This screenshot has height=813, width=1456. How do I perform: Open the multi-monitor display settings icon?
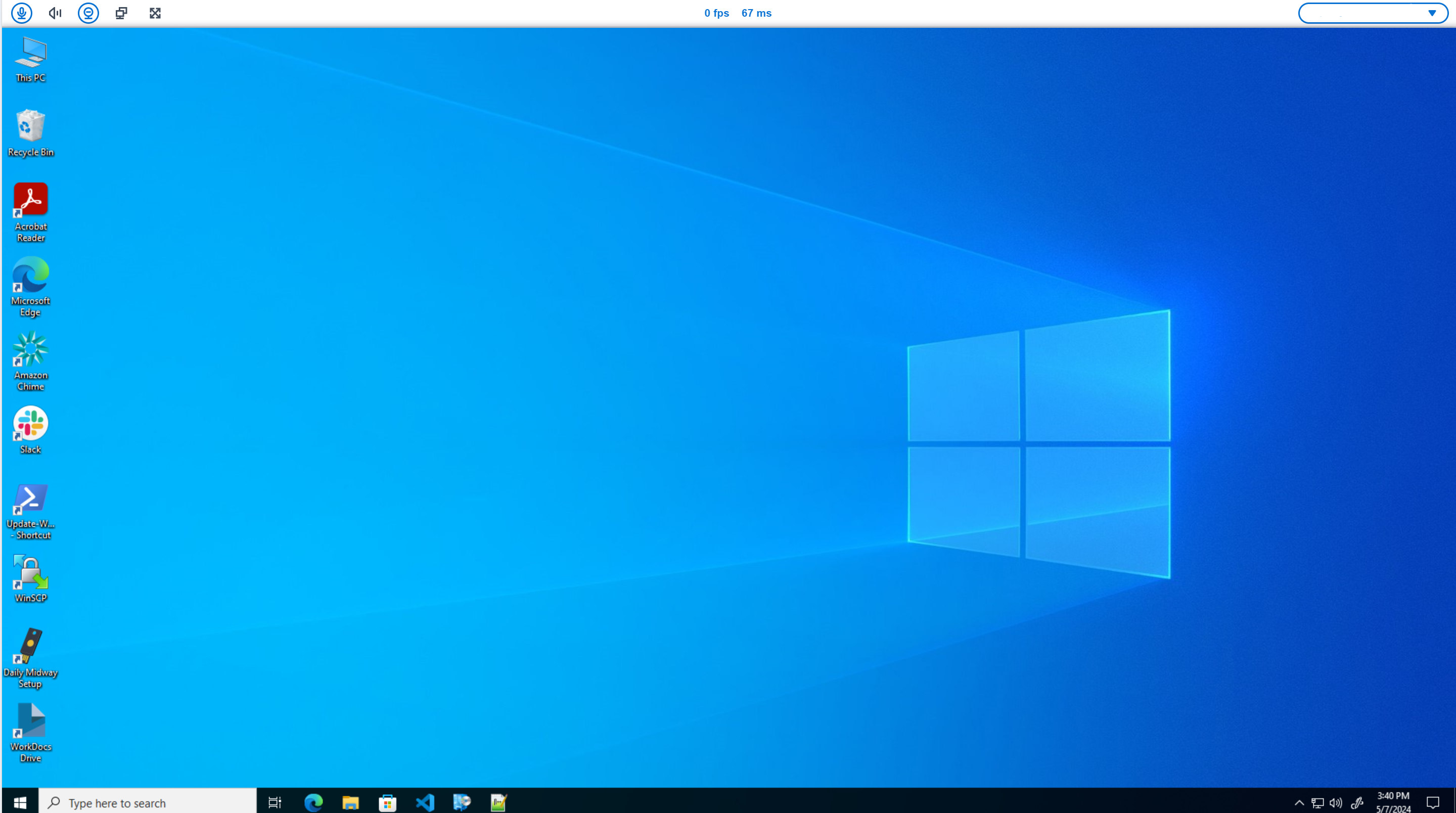coord(121,13)
